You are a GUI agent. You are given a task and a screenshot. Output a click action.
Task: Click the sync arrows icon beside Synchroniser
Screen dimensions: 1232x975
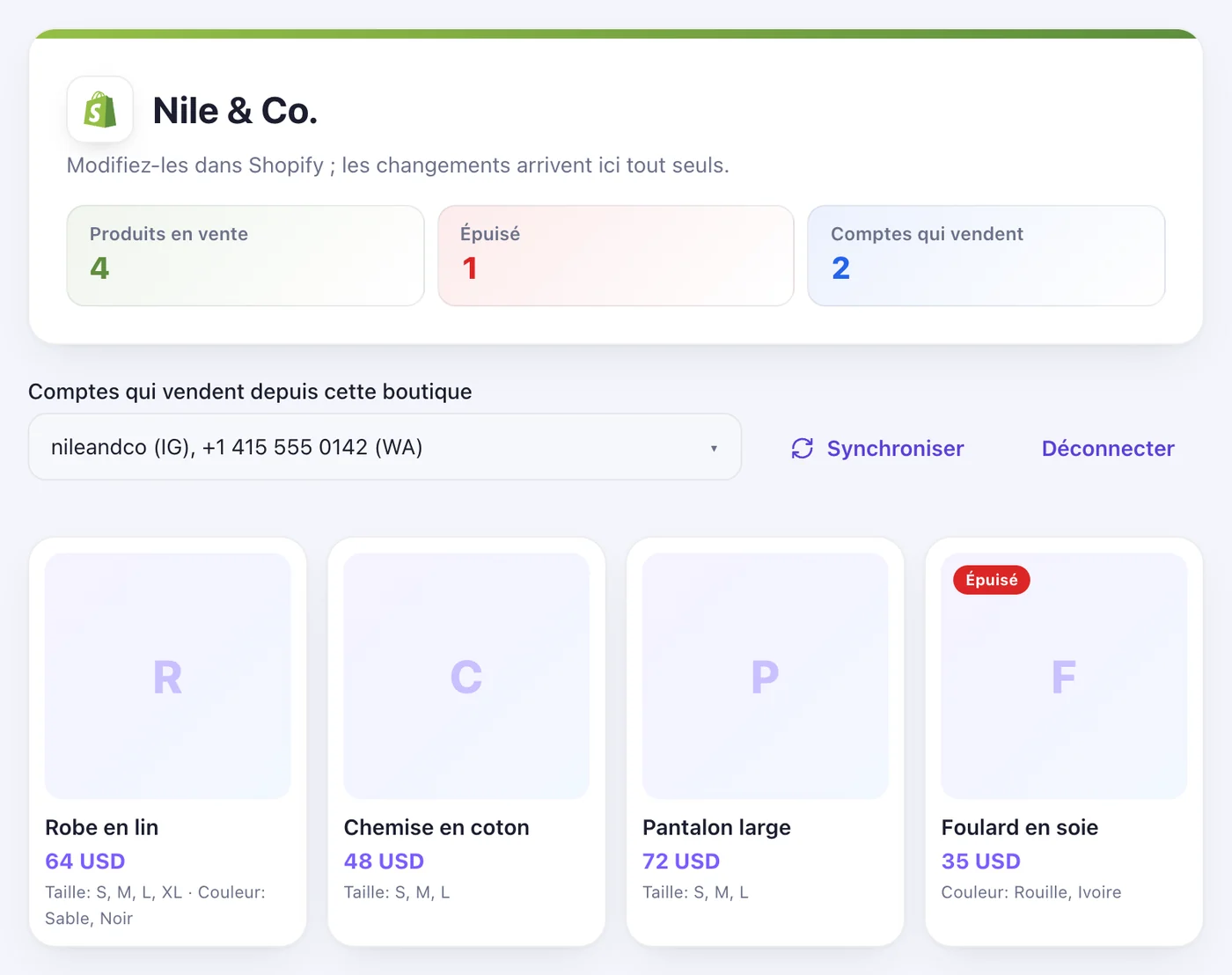point(803,449)
